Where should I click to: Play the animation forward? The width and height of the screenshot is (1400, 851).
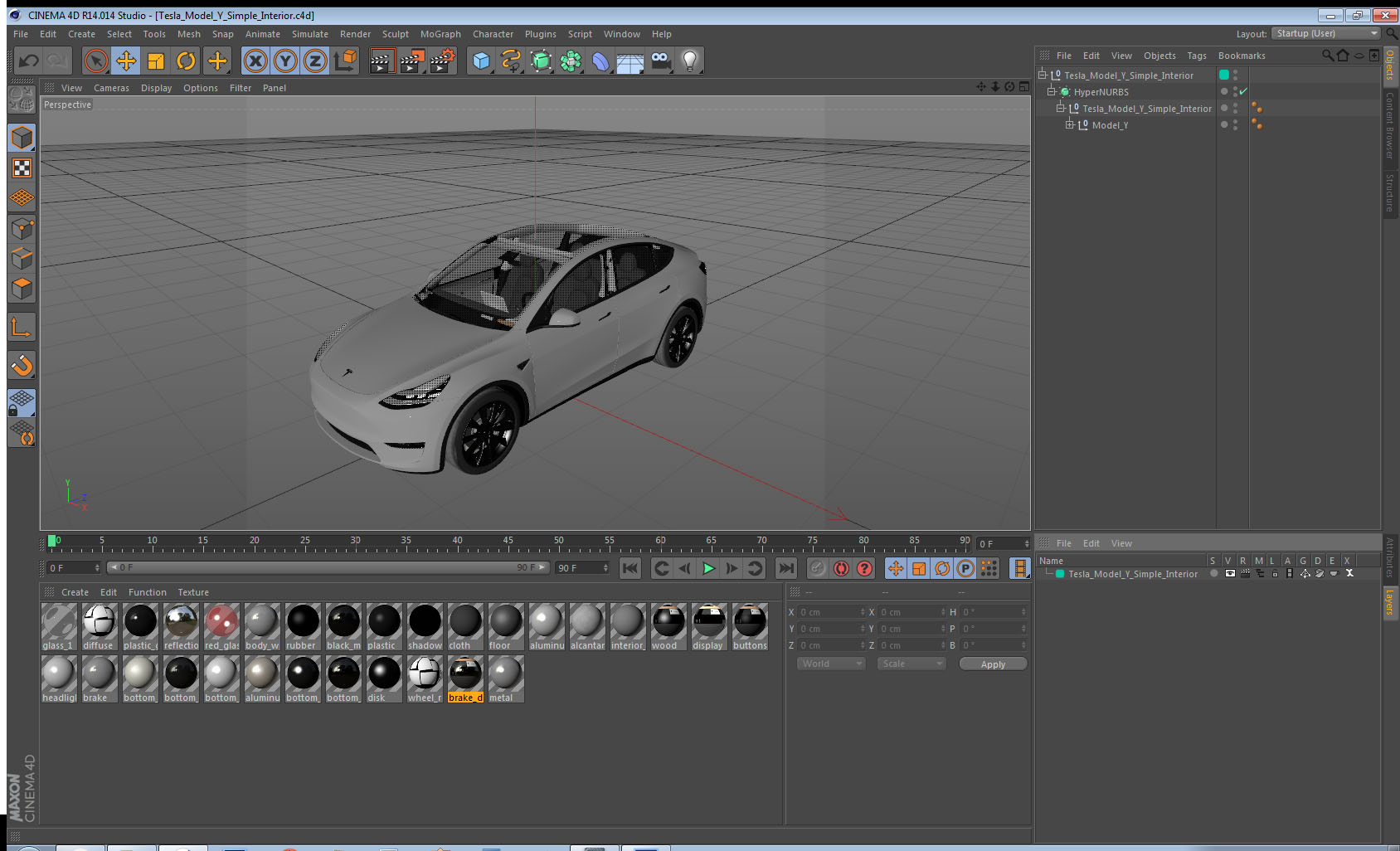click(x=708, y=568)
